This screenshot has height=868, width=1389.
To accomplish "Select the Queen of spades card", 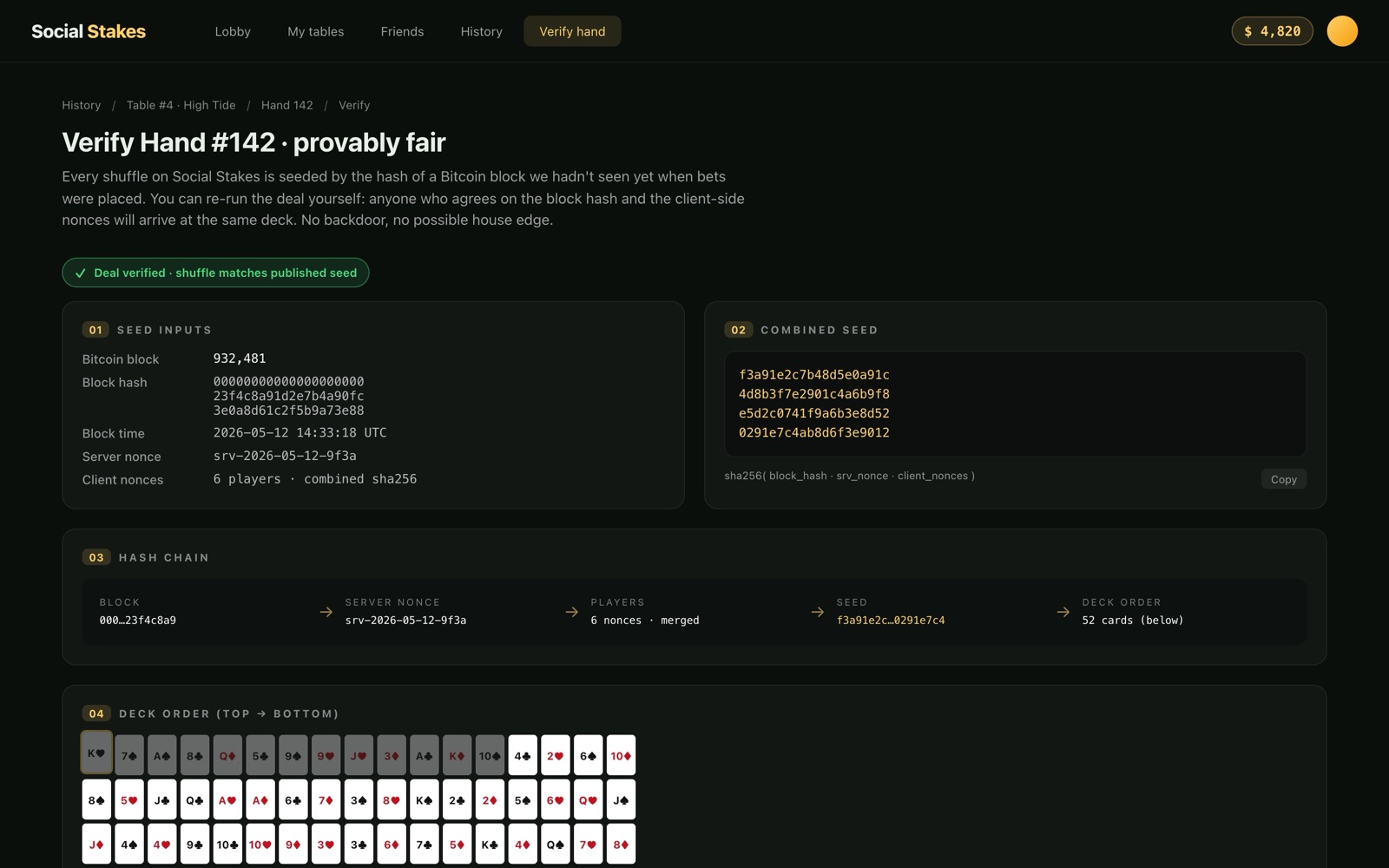I will [x=556, y=844].
